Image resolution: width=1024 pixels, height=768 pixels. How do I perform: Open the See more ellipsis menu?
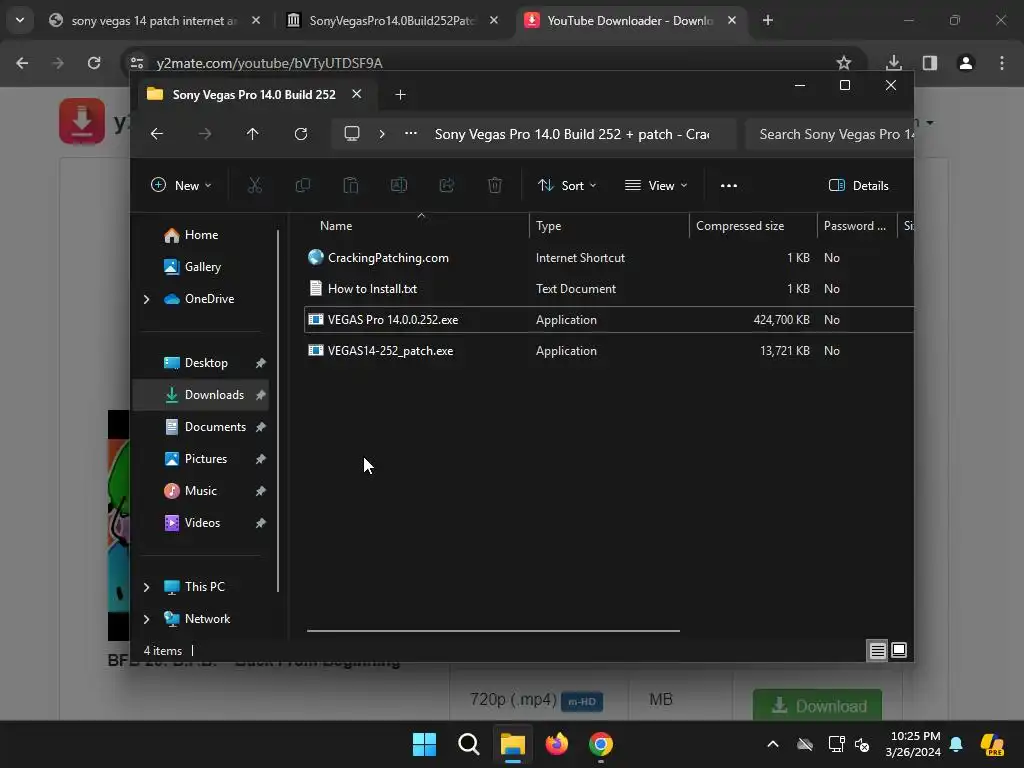(729, 185)
